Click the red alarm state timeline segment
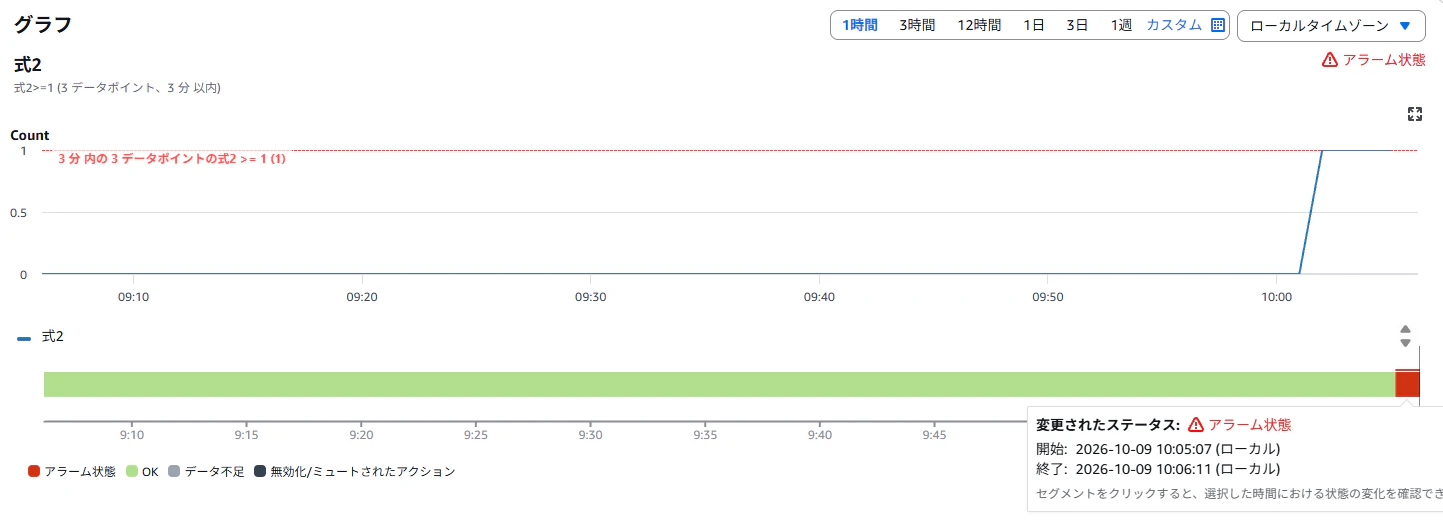The image size is (1443, 530). (1407, 384)
